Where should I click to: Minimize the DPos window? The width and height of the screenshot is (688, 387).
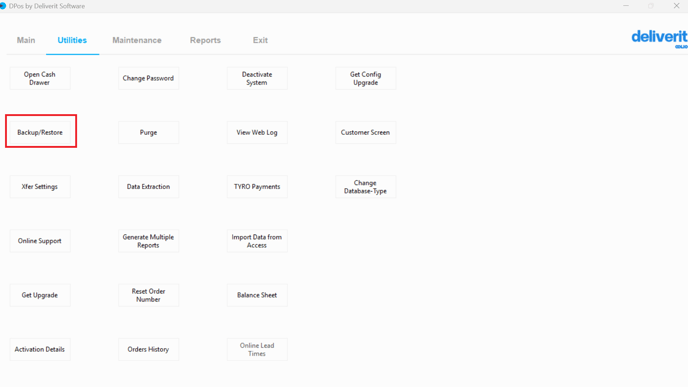click(626, 6)
